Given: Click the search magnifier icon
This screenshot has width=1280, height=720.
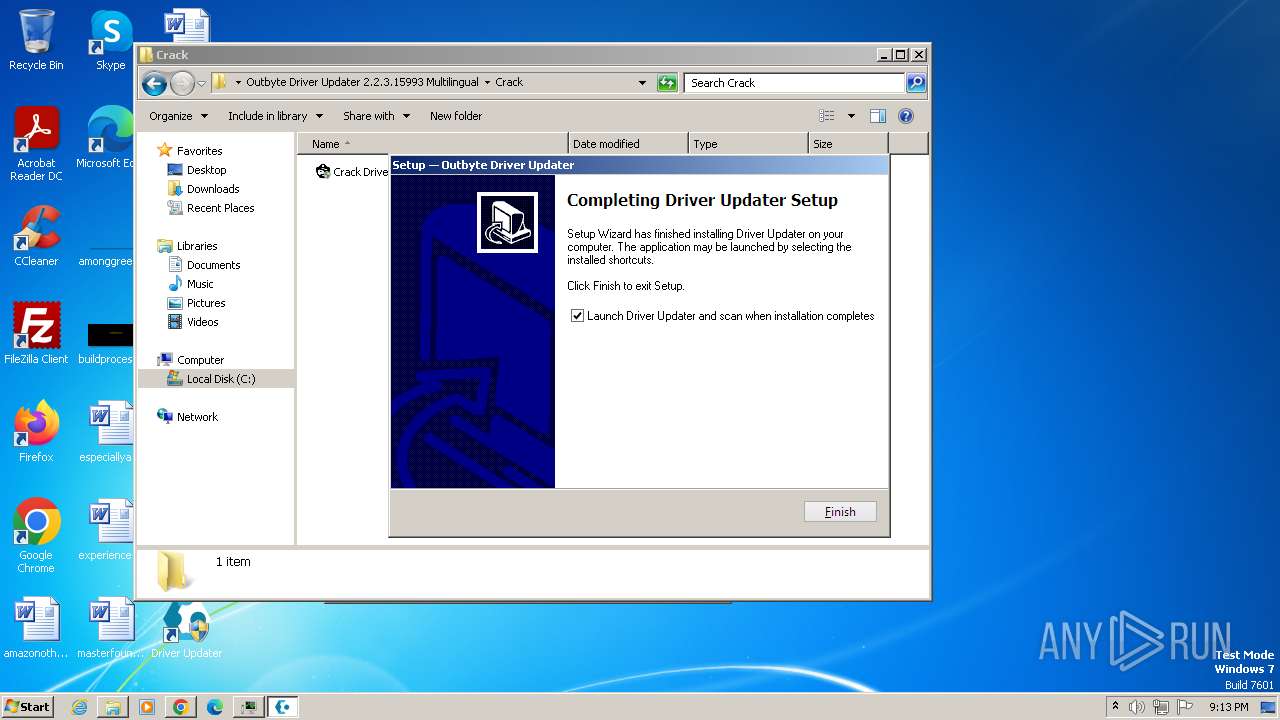Looking at the screenshot, I should tap(915, 83).
